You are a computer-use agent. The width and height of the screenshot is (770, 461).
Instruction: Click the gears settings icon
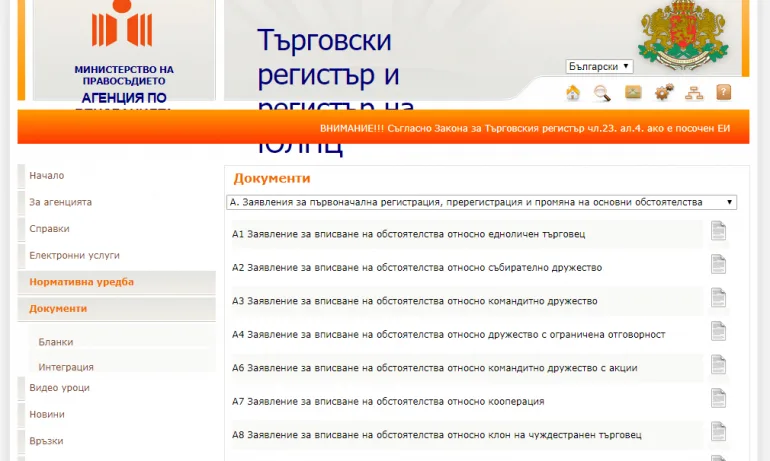[663, 92]
